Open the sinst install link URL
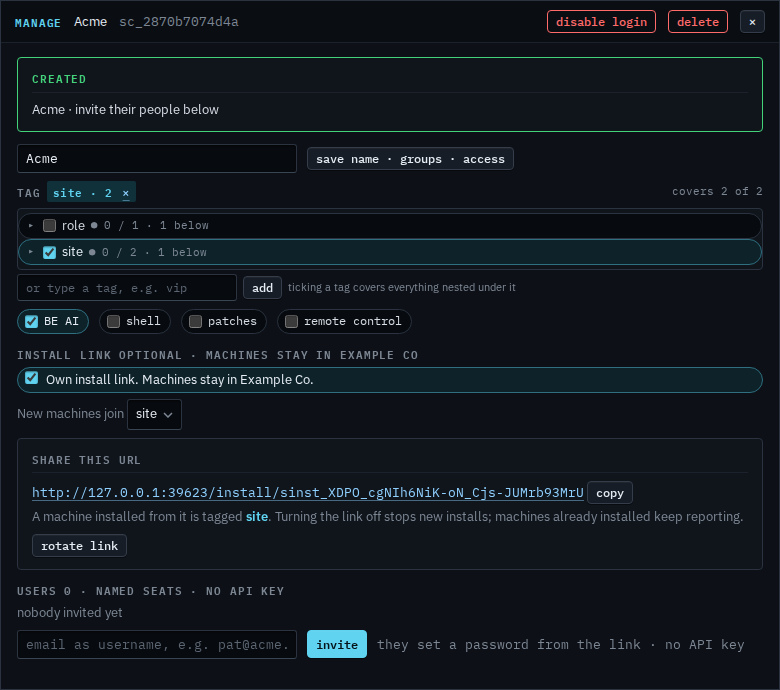The image size is (780, 690). pyautogui.click(x=307, y=493)
